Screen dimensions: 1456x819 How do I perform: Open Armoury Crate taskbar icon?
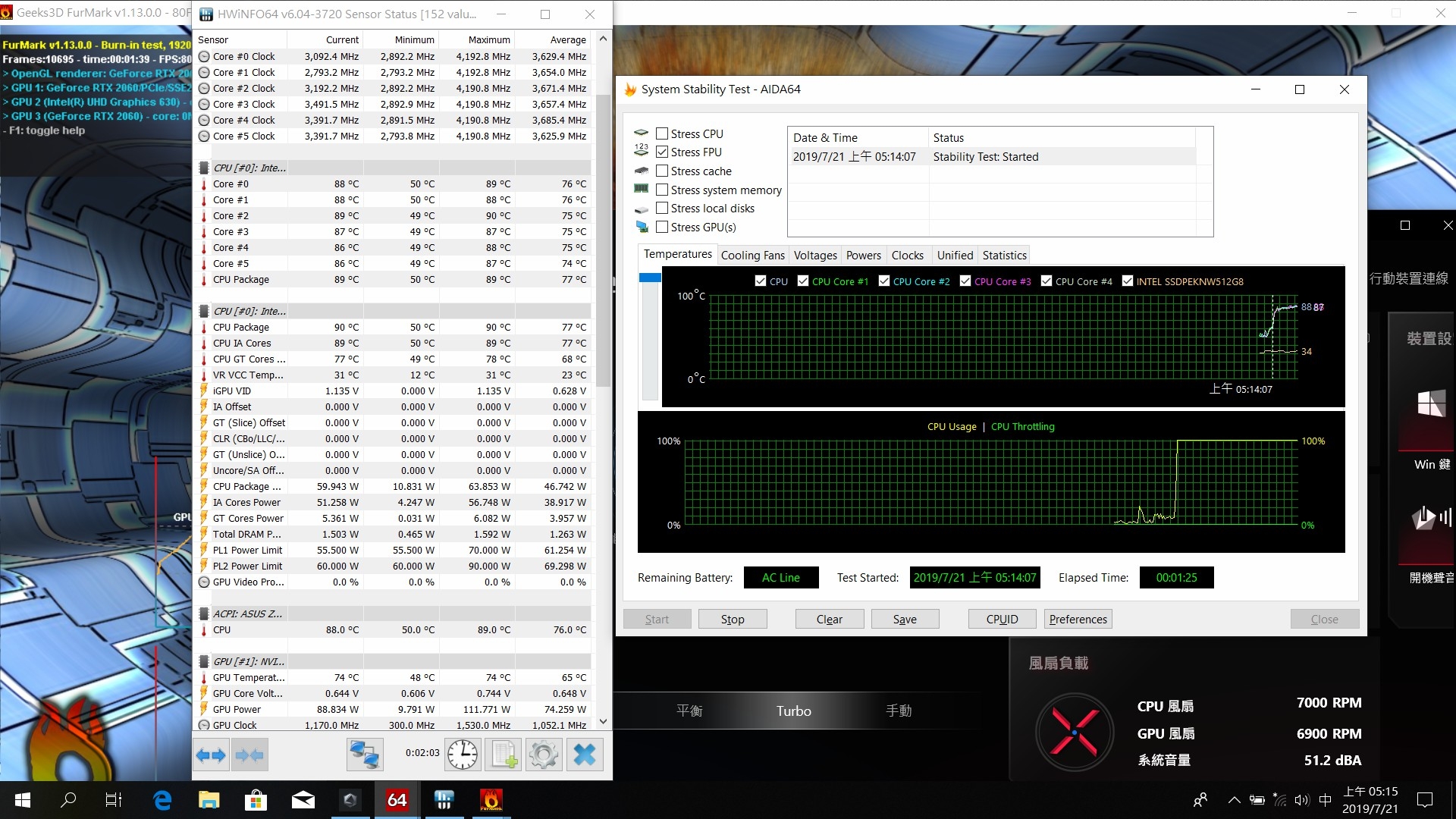pyautogui.click(x=350, y=800)
